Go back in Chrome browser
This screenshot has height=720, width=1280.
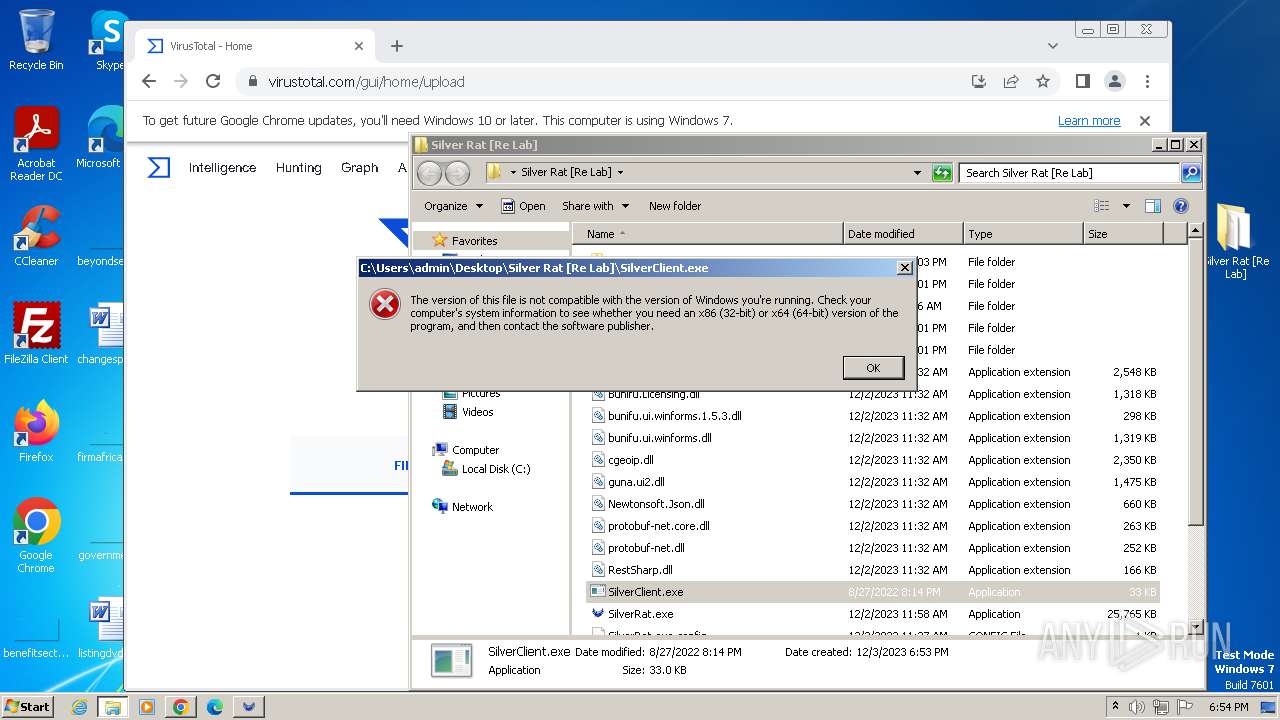[x=149, y=82]
